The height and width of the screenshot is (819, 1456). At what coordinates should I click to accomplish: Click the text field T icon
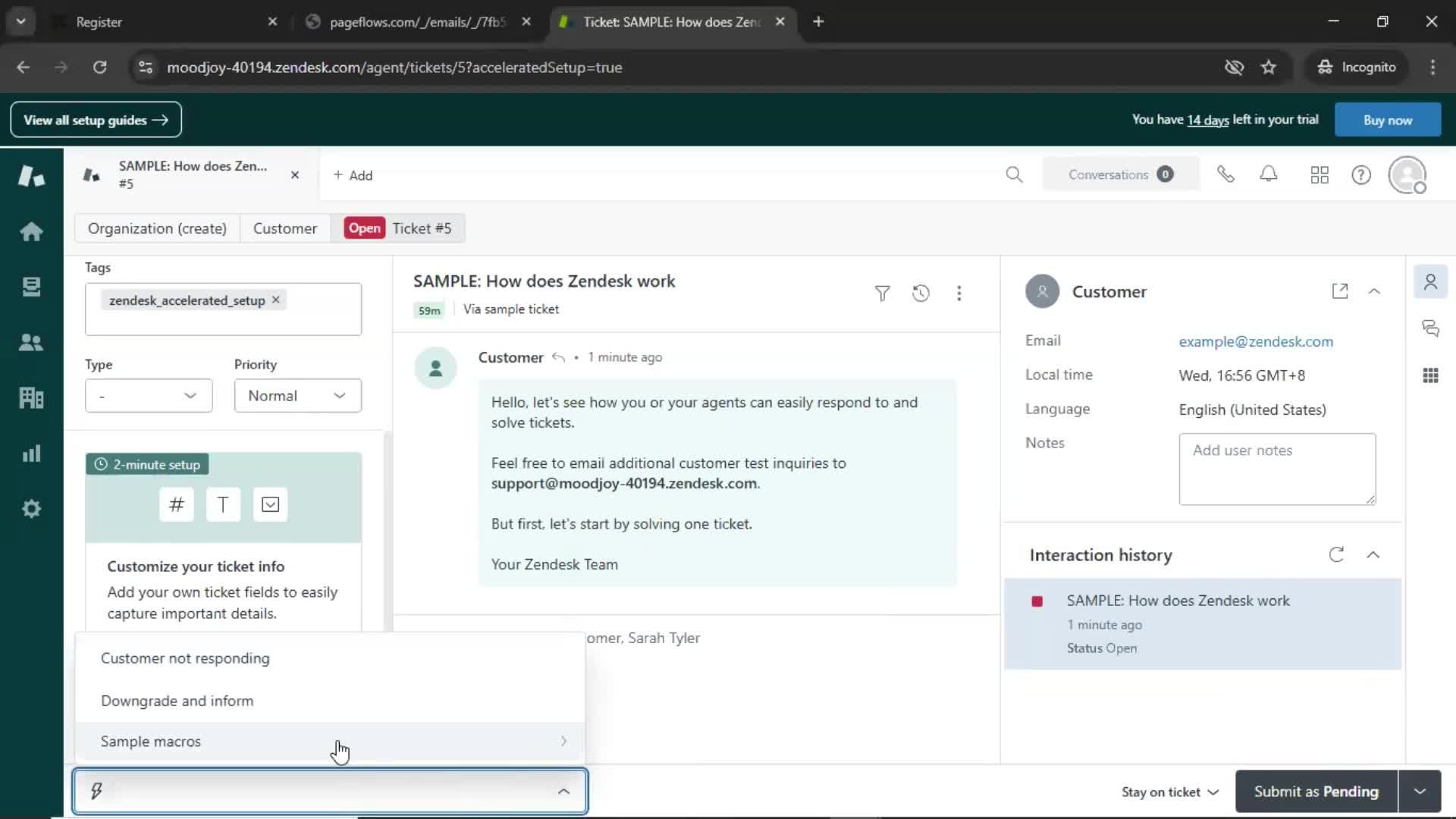coord(223,505)
